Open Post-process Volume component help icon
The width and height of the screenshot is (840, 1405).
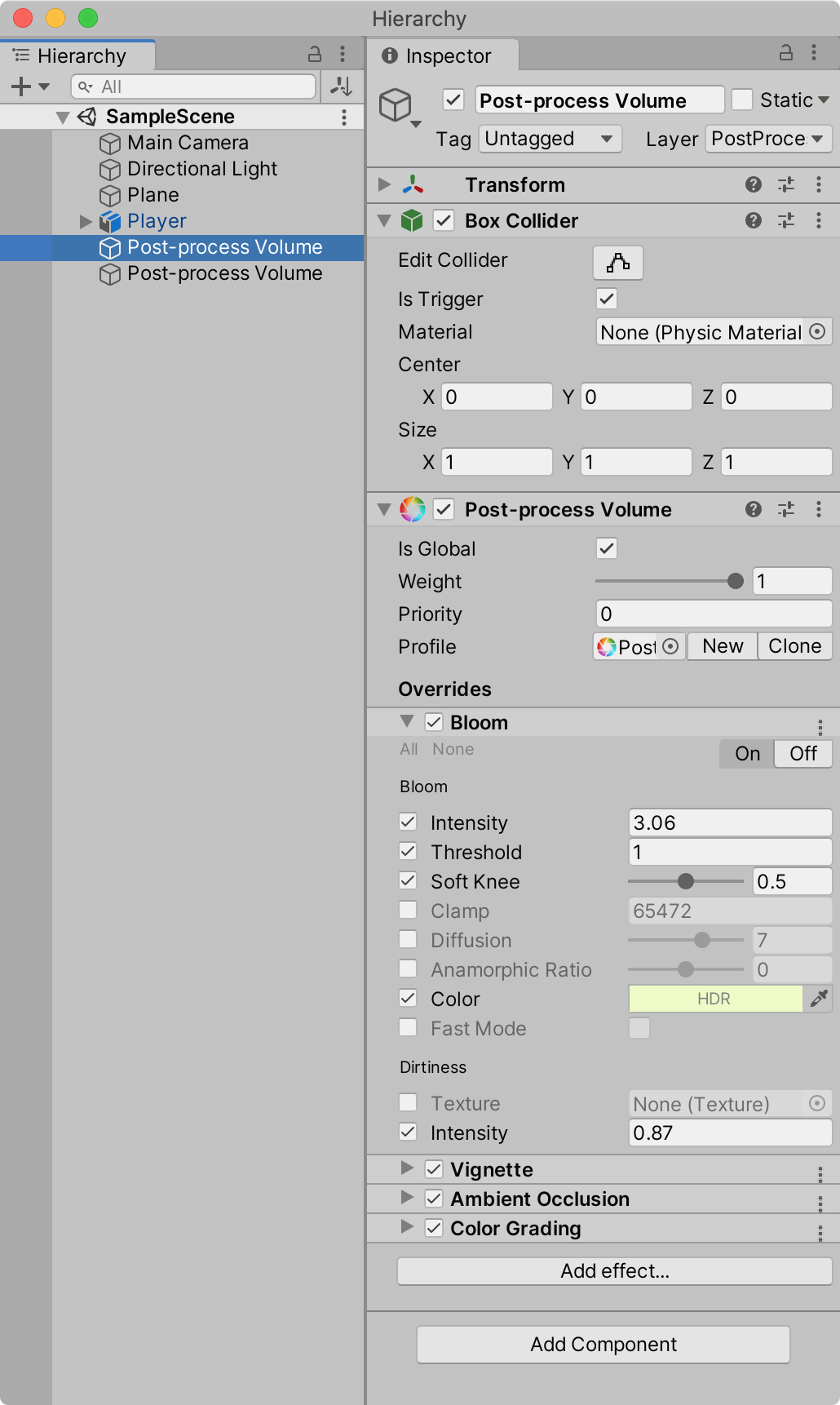(754, 509)
